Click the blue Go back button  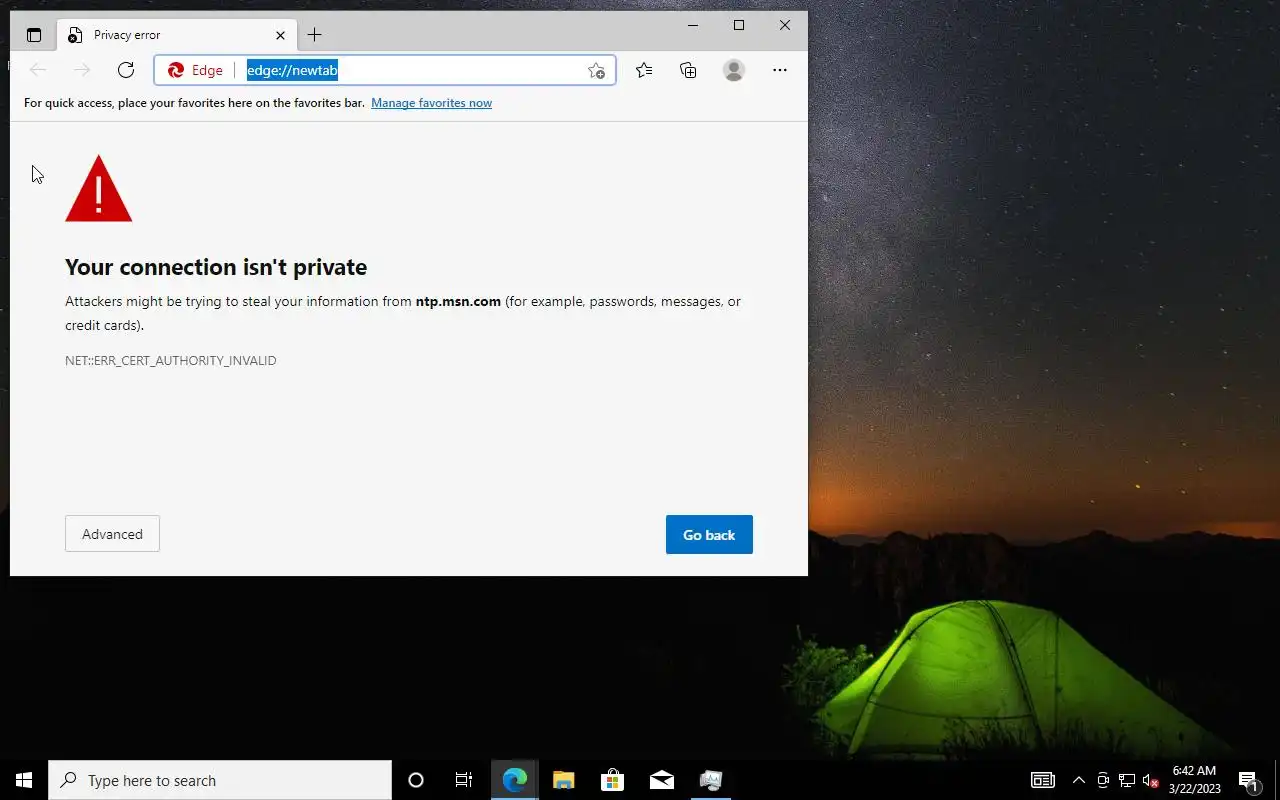coord(709,535)
